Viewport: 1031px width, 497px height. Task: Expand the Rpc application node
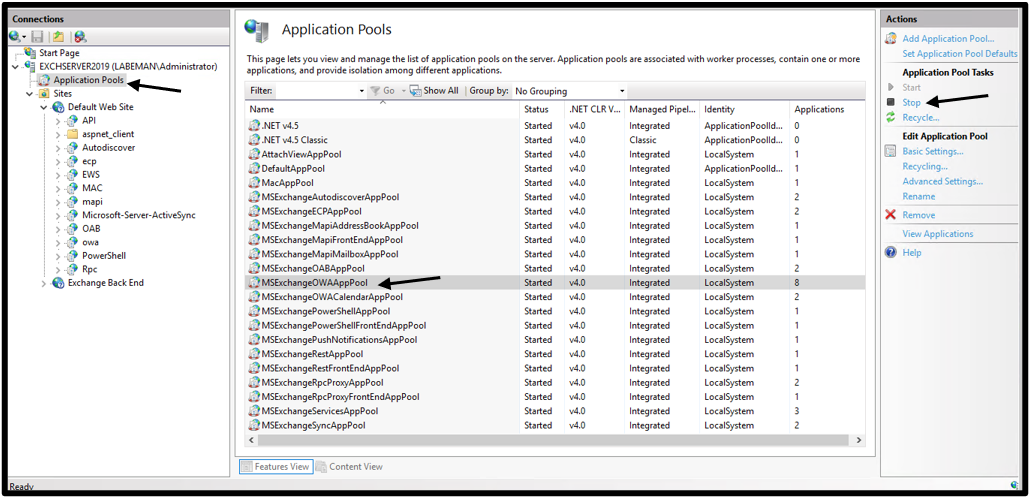pyautogui.click(x=58, y=269)
